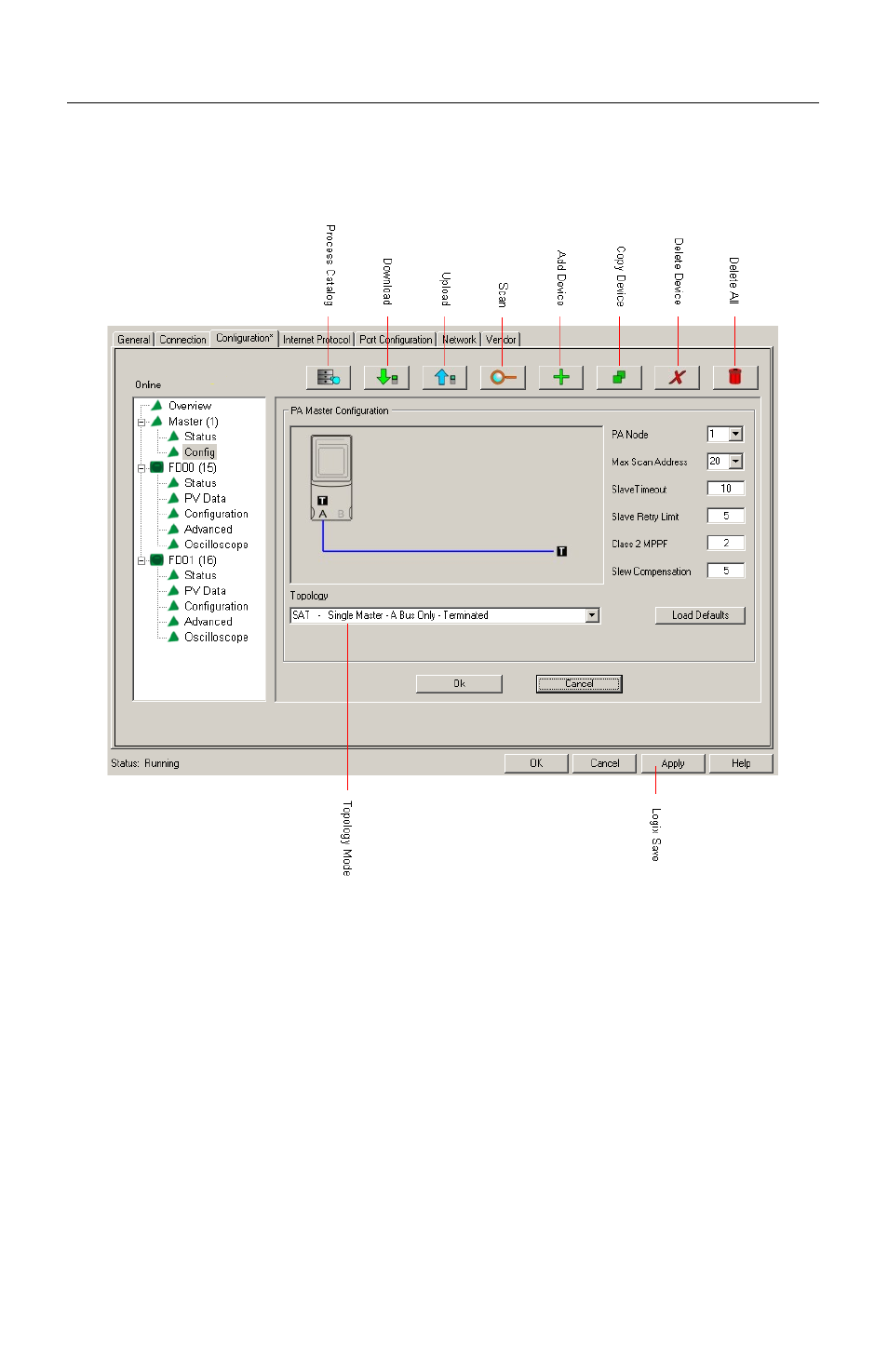The width and height of the screenshot is (888, 1372).
Task: Click the Slew Compensation field
Action: point(726,571)
